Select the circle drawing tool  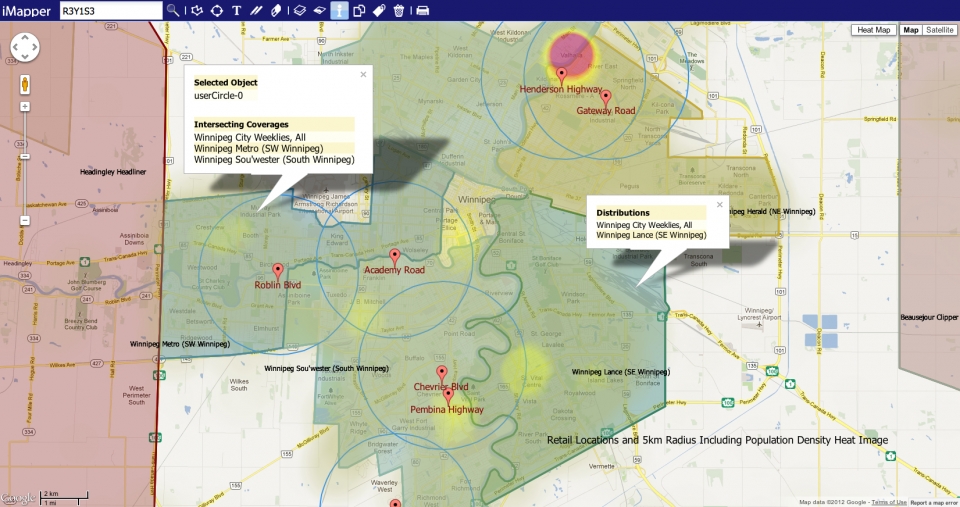click(217, 10)
